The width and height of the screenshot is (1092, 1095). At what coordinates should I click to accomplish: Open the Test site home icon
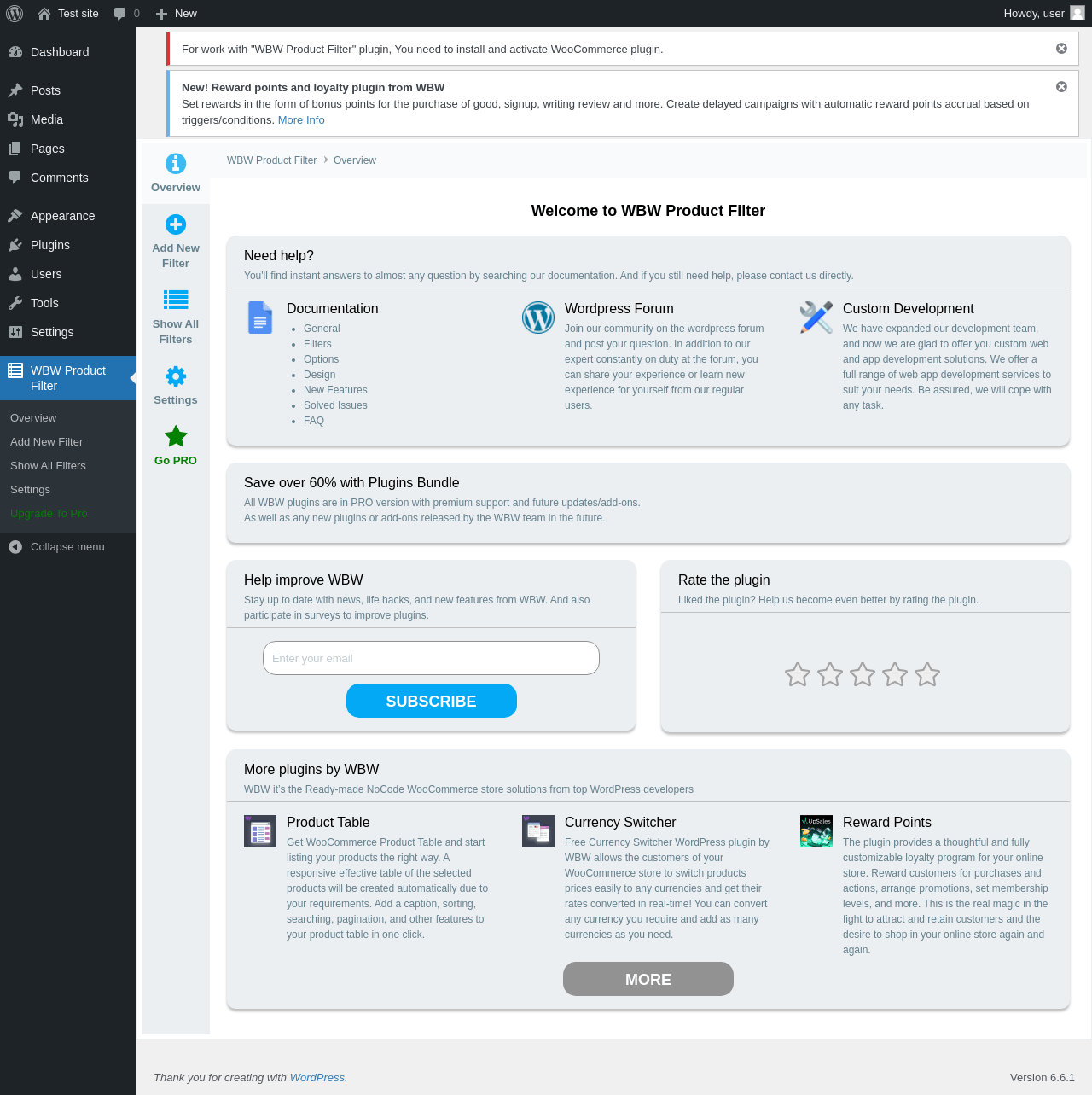click(x=44, y=14)
